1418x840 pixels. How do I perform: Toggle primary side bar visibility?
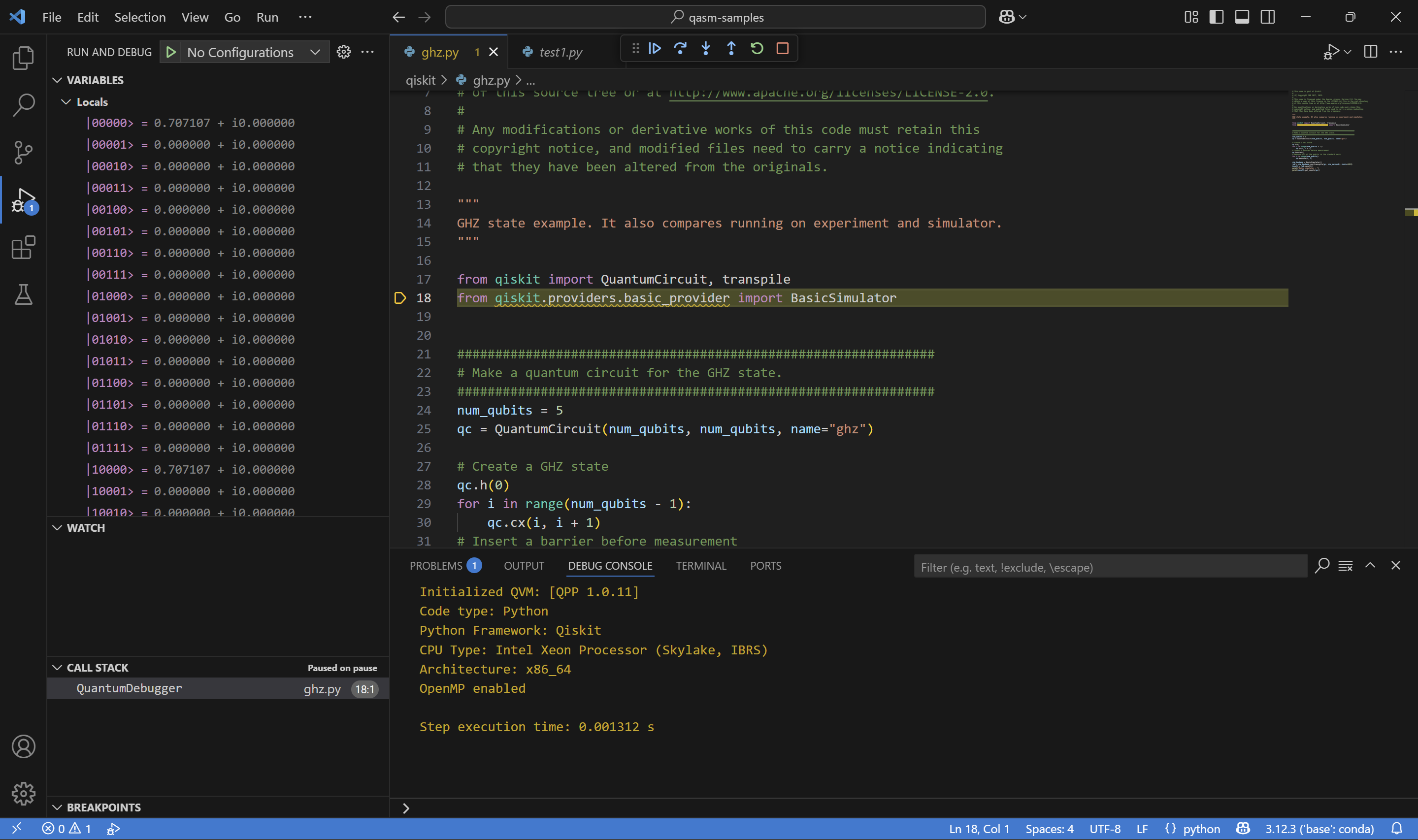[1217, 17]
